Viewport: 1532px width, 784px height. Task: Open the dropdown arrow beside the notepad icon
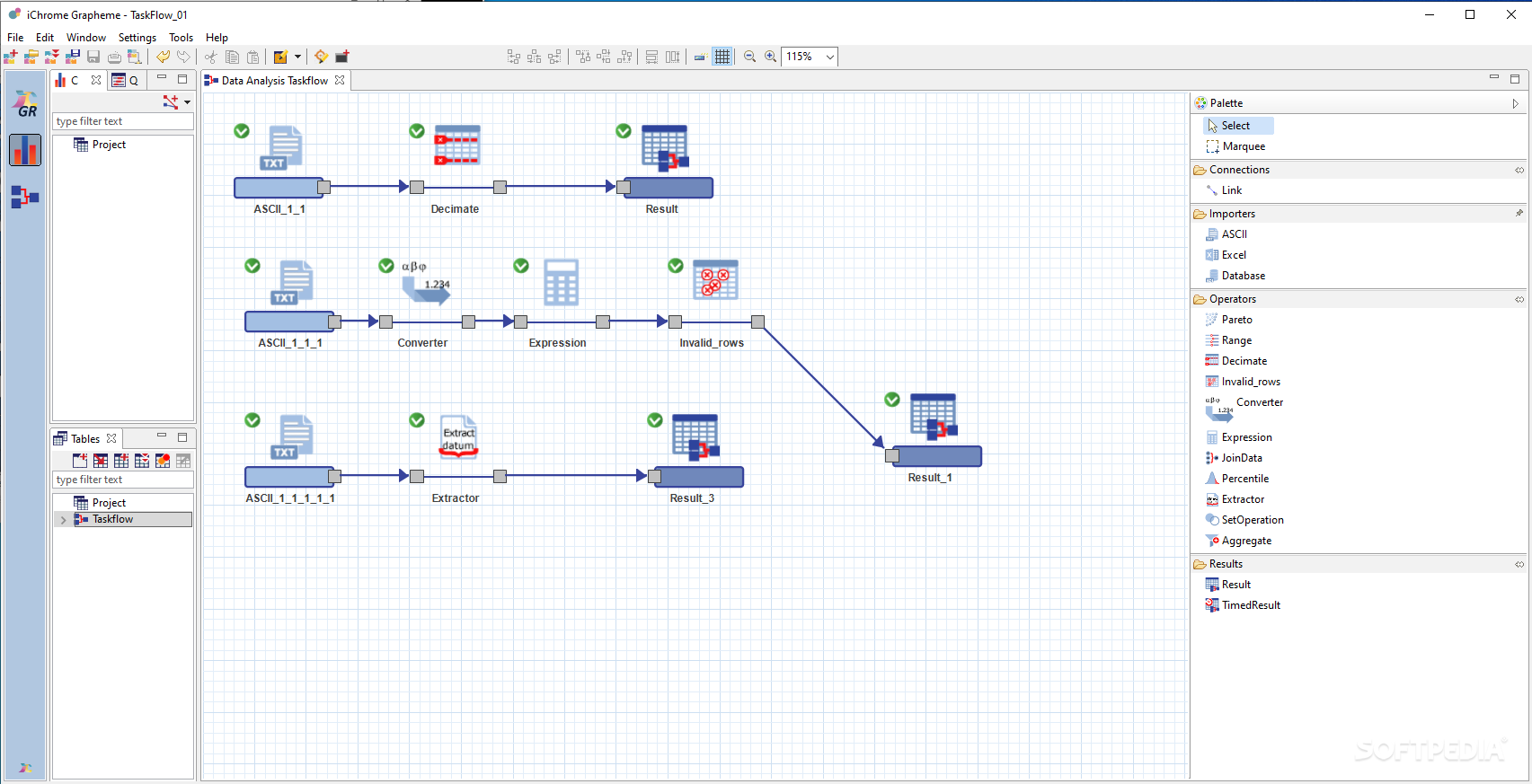pos(297,57)
